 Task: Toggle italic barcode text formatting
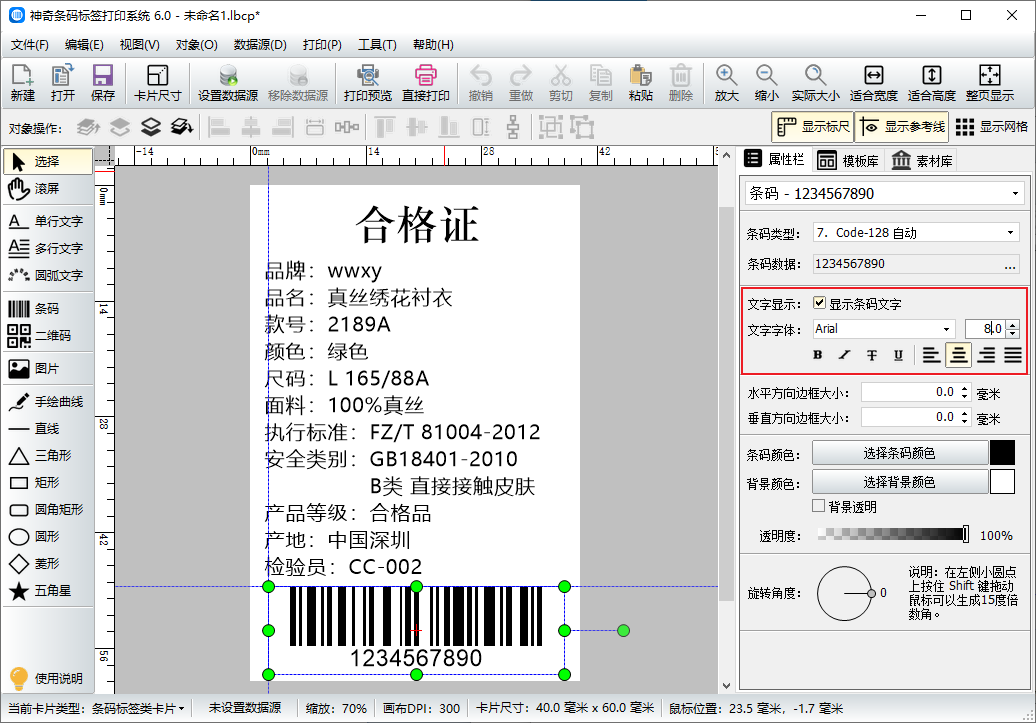point(844,355)
